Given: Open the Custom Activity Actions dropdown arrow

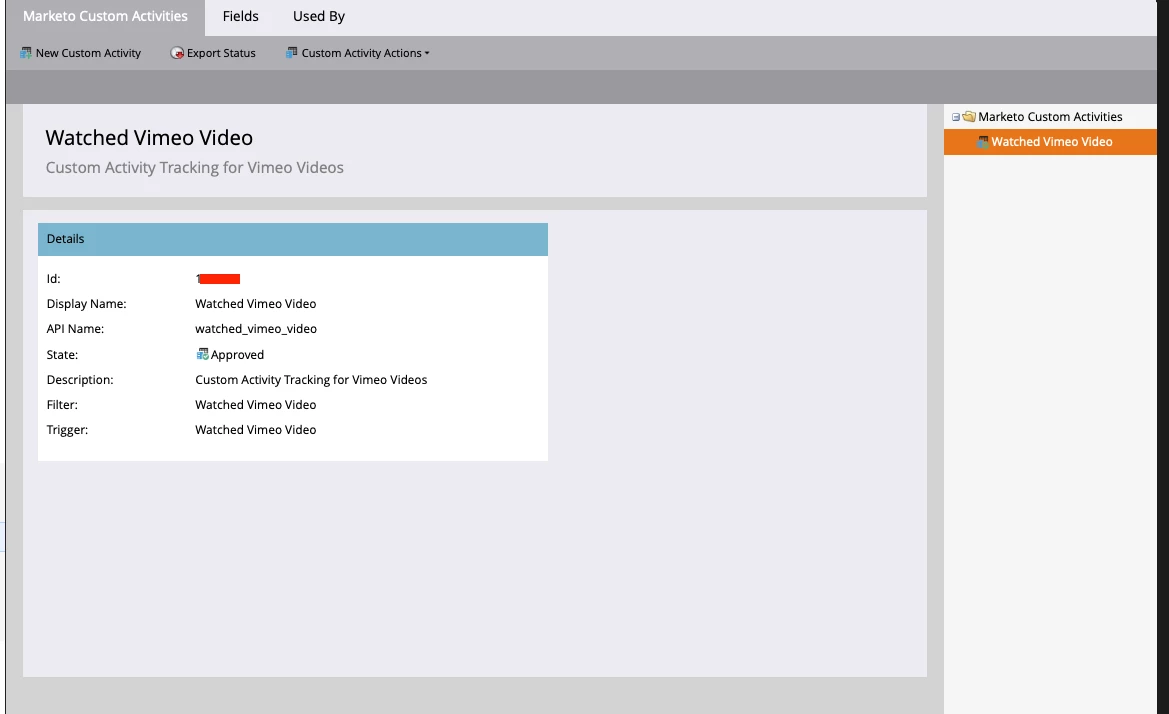Looking at the screenshot, I should point(426,54).
